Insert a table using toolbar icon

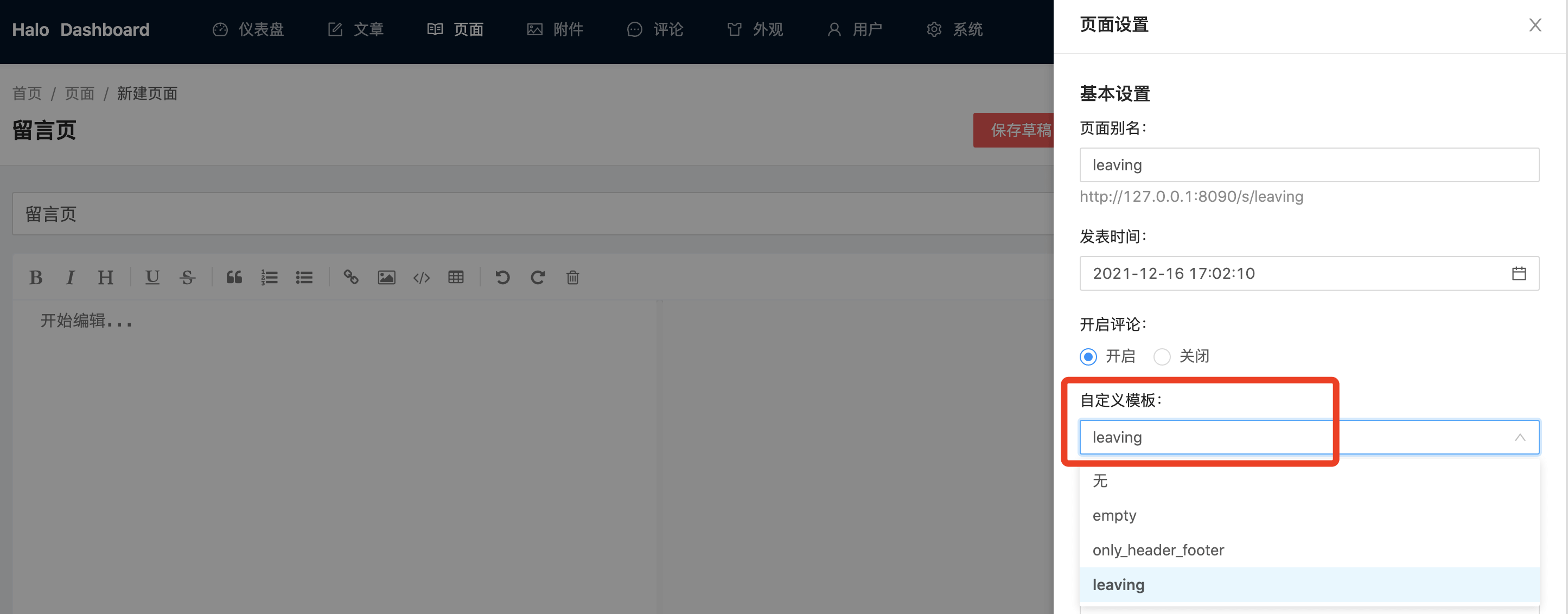click(x=456, y=278)
